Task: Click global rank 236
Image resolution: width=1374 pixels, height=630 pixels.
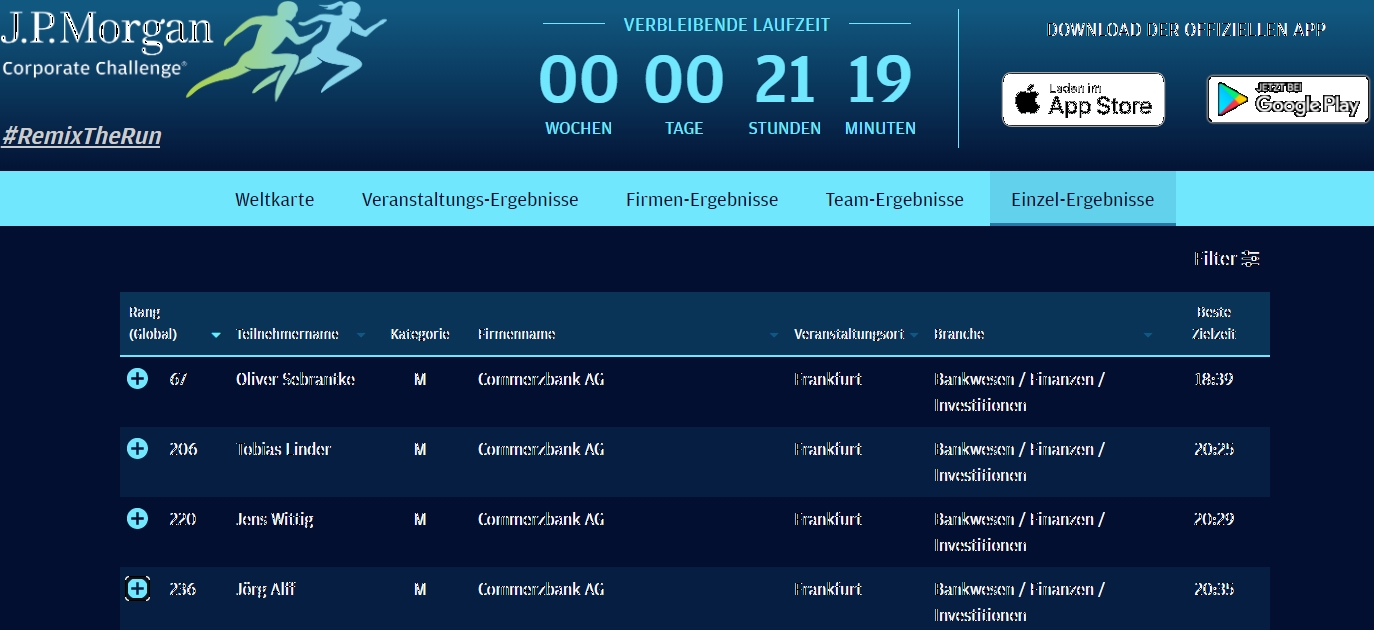Action: 183,589
